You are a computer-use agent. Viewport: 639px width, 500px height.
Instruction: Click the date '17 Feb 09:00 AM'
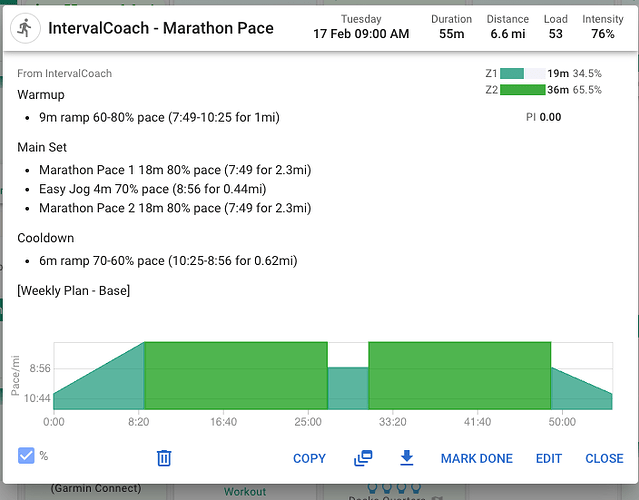point(361,34)
